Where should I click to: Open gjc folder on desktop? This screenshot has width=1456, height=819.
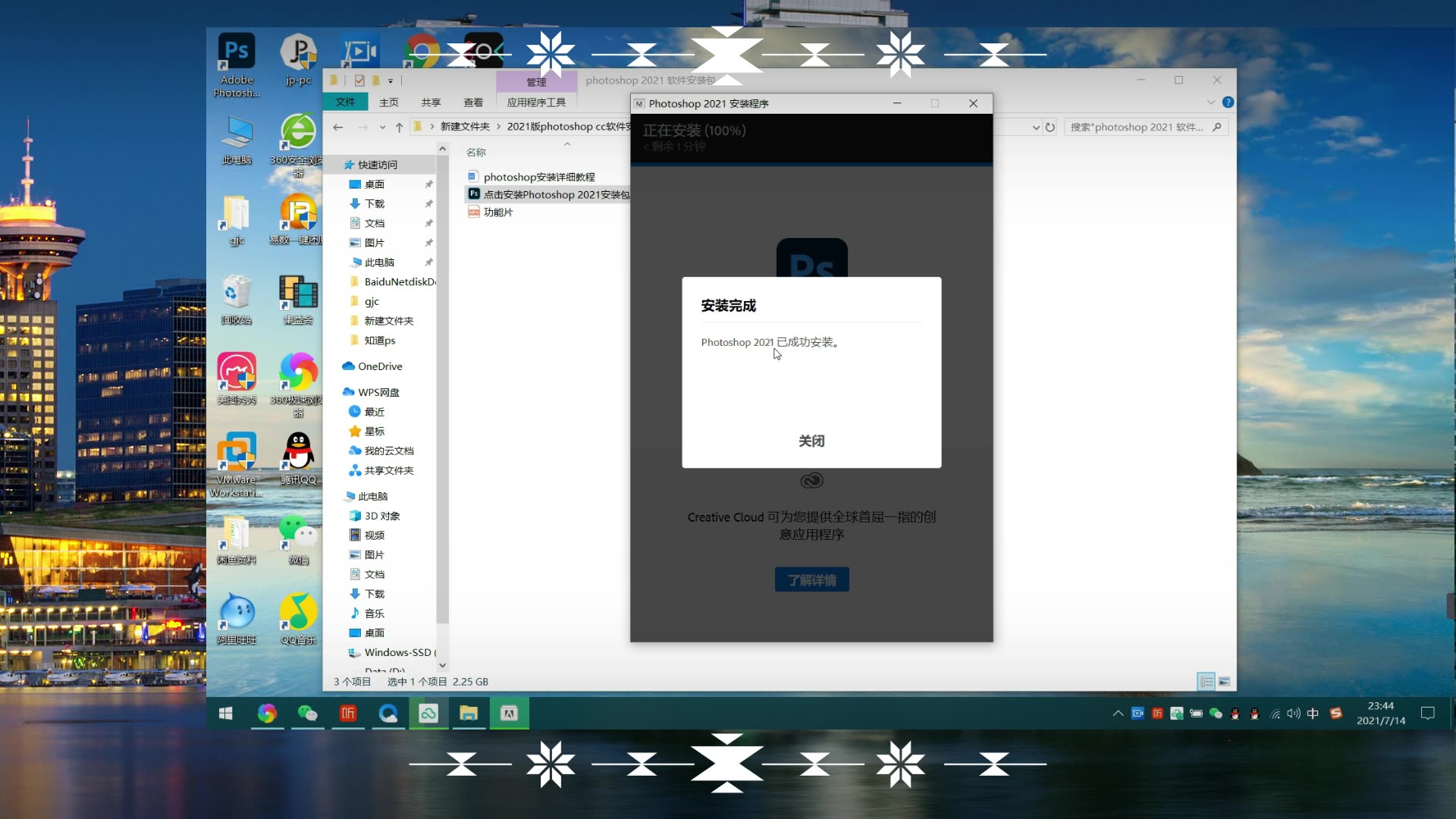pyautogui.click(x=237, y=221)
